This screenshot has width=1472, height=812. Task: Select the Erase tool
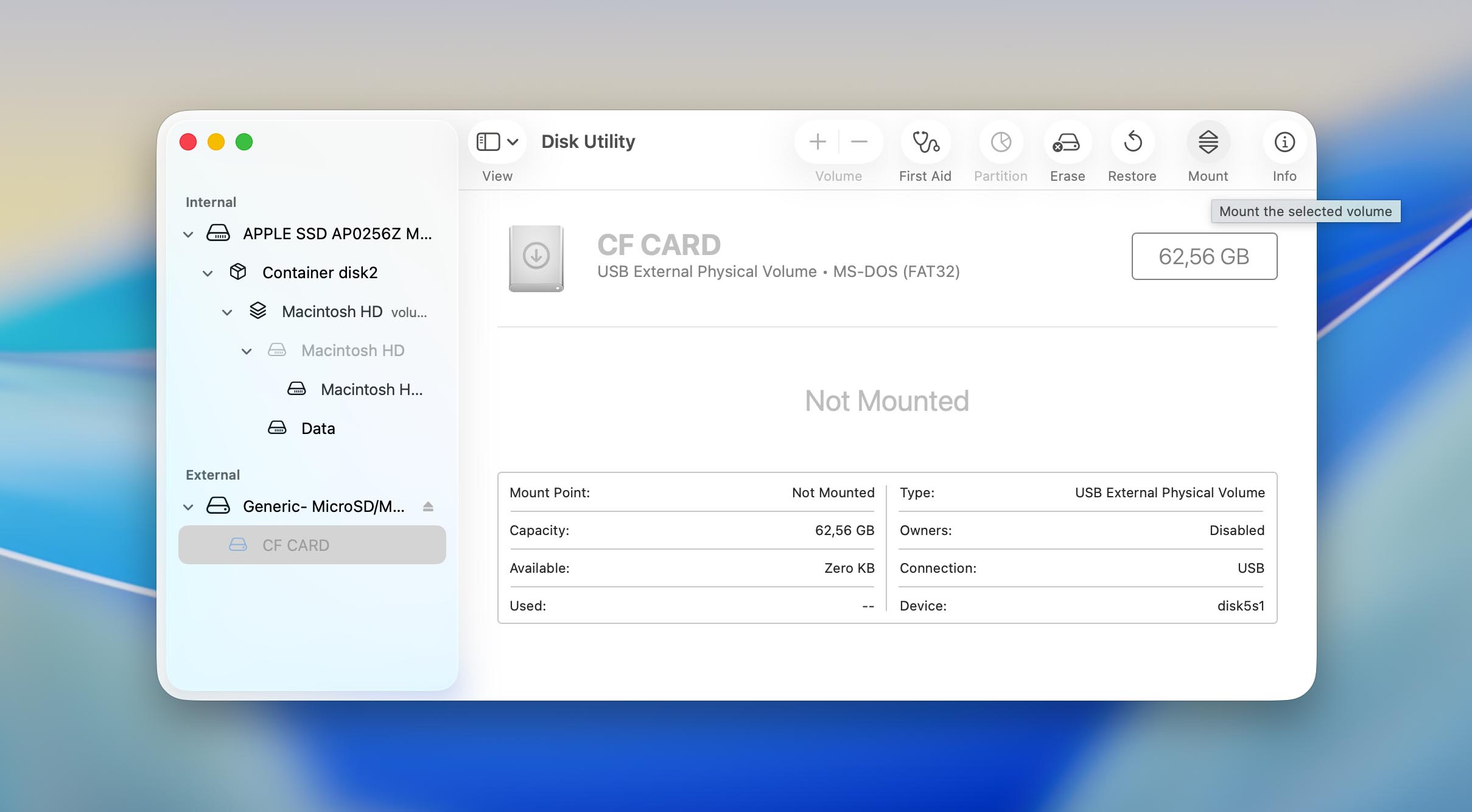[1067, 142]
